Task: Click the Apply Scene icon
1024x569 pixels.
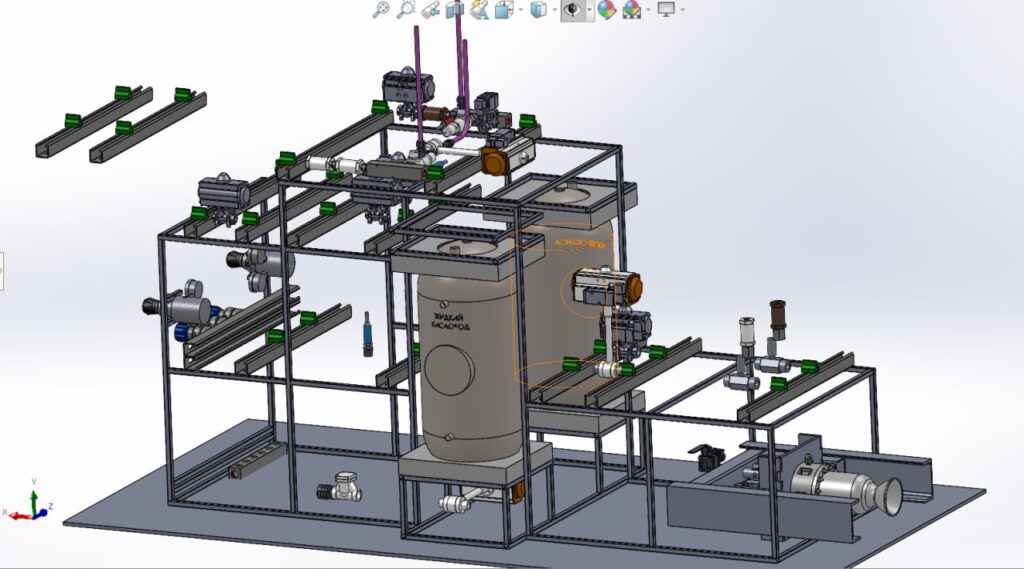Action: [x=631, y=10]
